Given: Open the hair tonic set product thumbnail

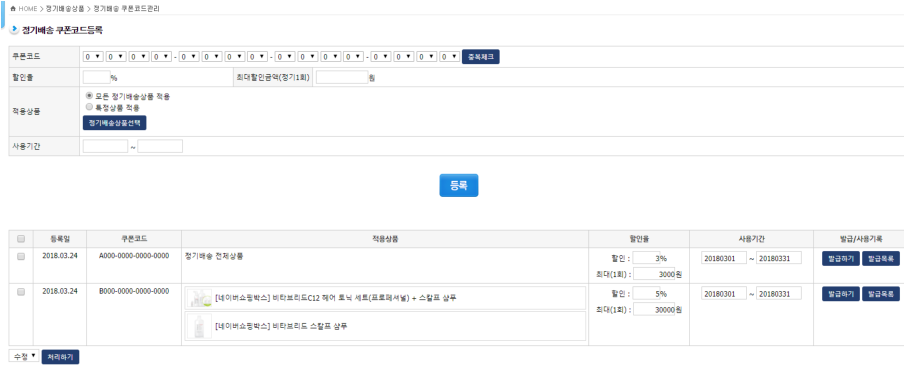Looking at the screenshot, I should (198, 298).
